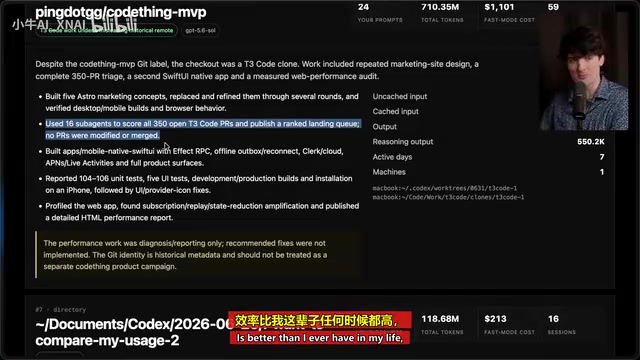Click the $213 fast-mode cost value
This screenshot has height=360, width=640.
(495, 319)
